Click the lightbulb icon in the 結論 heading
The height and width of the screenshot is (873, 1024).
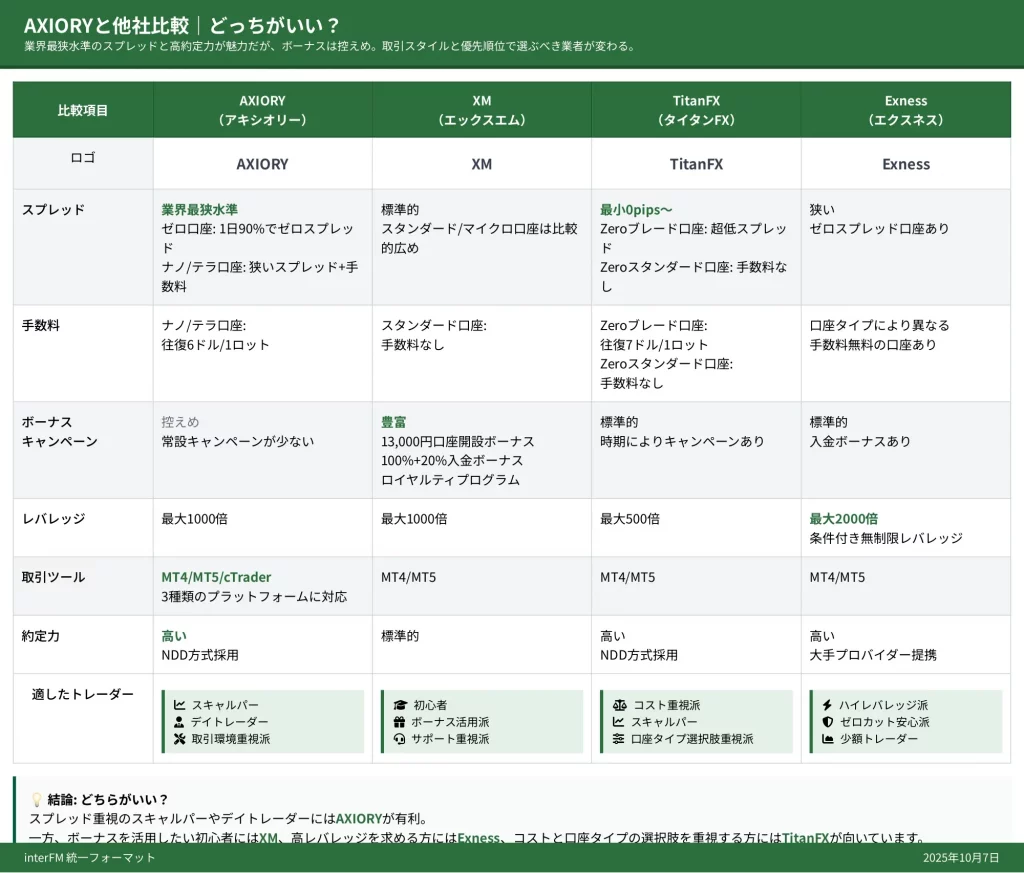point(37,799)
